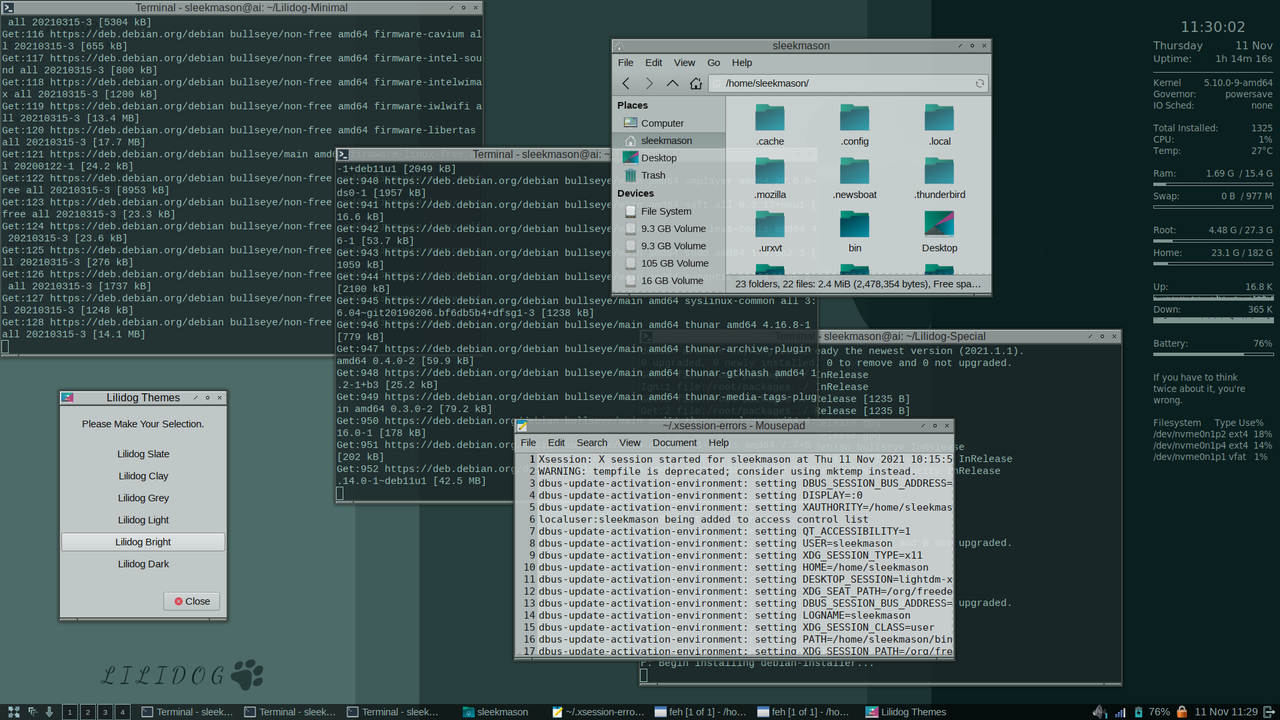This screenshot has width=1280, height=720.
Task: Click the first icon at the taskbar's start
Action: [14, 712]
